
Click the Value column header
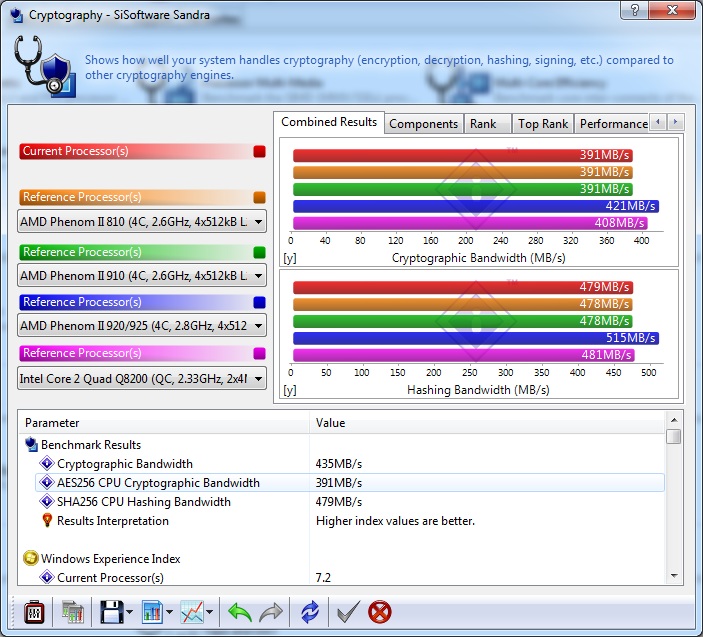[486, 423]
